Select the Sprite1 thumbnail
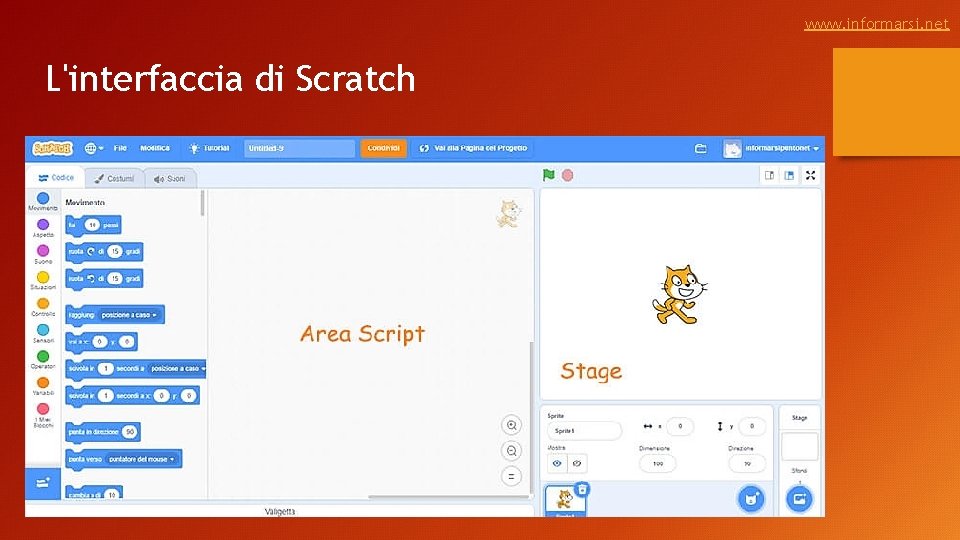This screenshot has height=540, width=960. [564, 501]
